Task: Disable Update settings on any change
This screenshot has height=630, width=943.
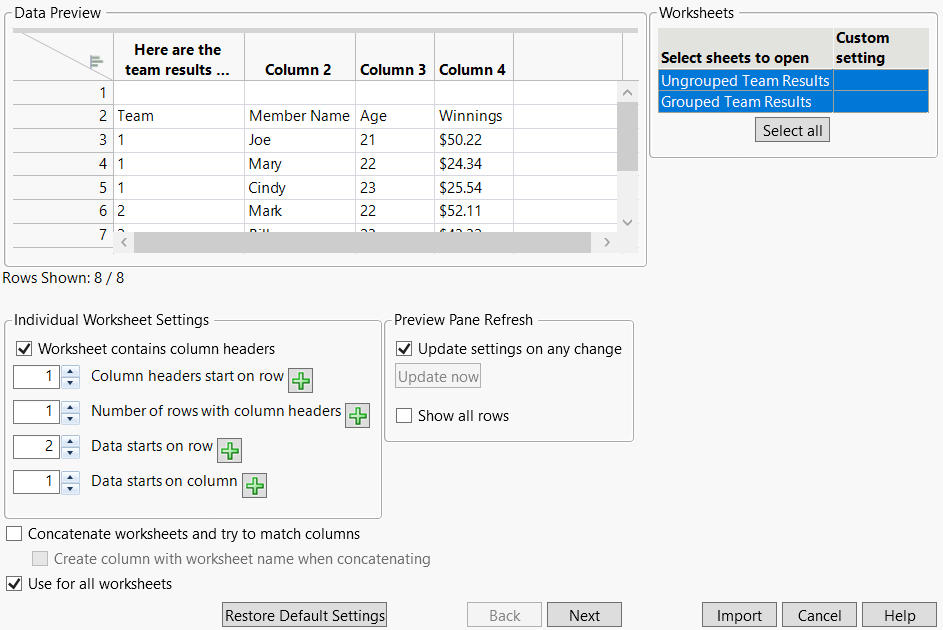Action: [x=404, y=349]
